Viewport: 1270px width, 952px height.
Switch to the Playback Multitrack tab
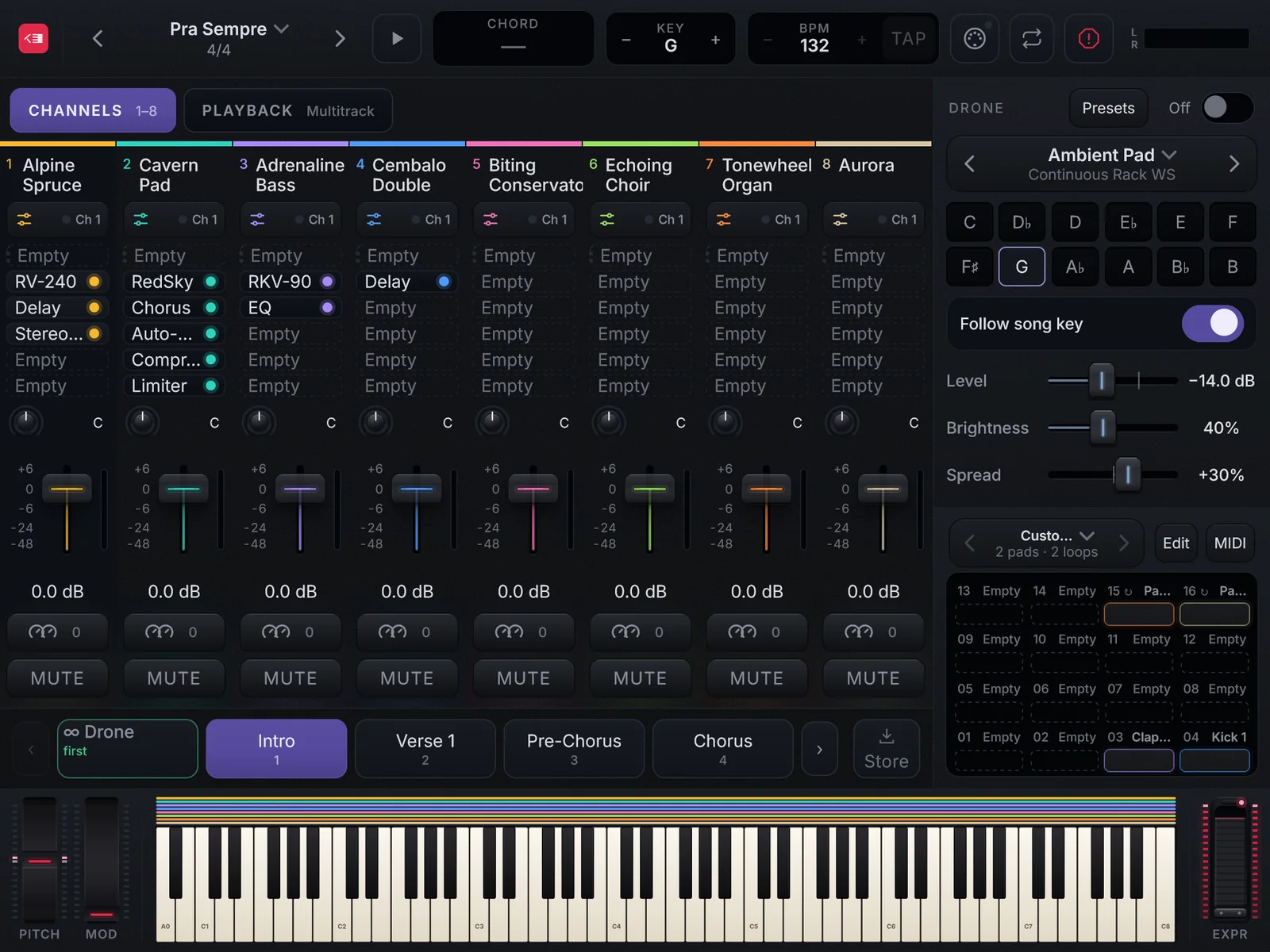[x=288, y=110]
